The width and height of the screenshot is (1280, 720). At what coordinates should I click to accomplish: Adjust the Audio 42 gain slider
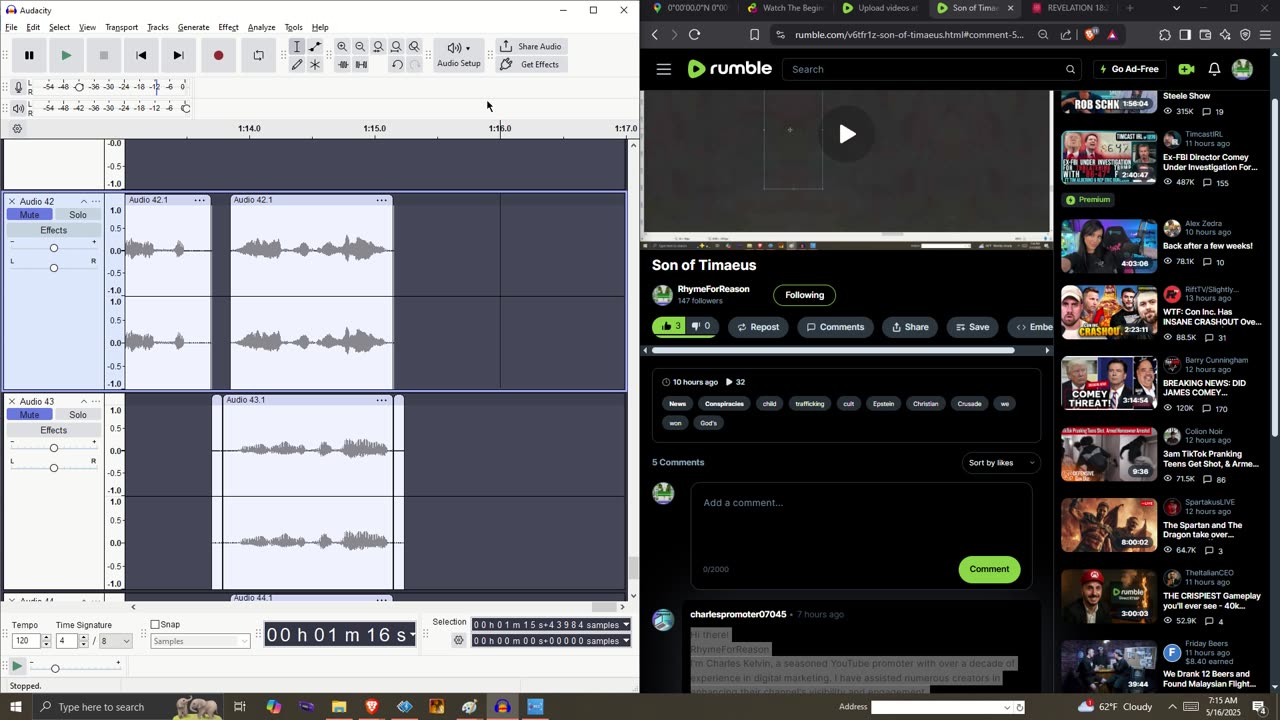54,248
